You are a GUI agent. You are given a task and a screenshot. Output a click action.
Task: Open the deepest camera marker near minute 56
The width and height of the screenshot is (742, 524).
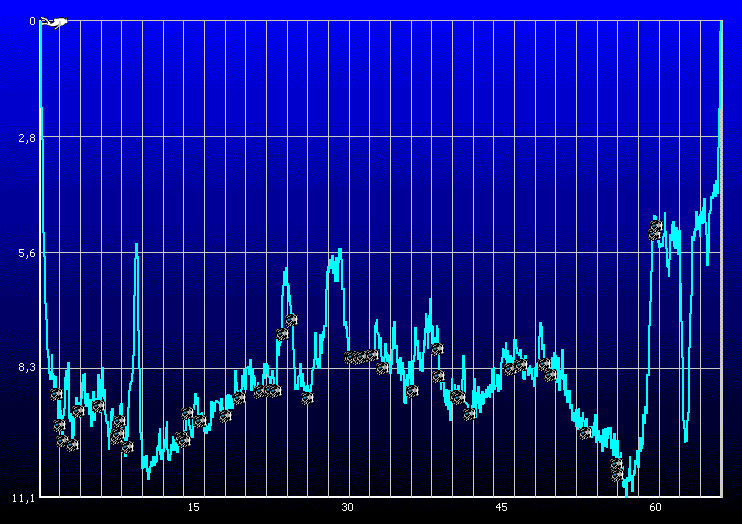coord(617,475)
